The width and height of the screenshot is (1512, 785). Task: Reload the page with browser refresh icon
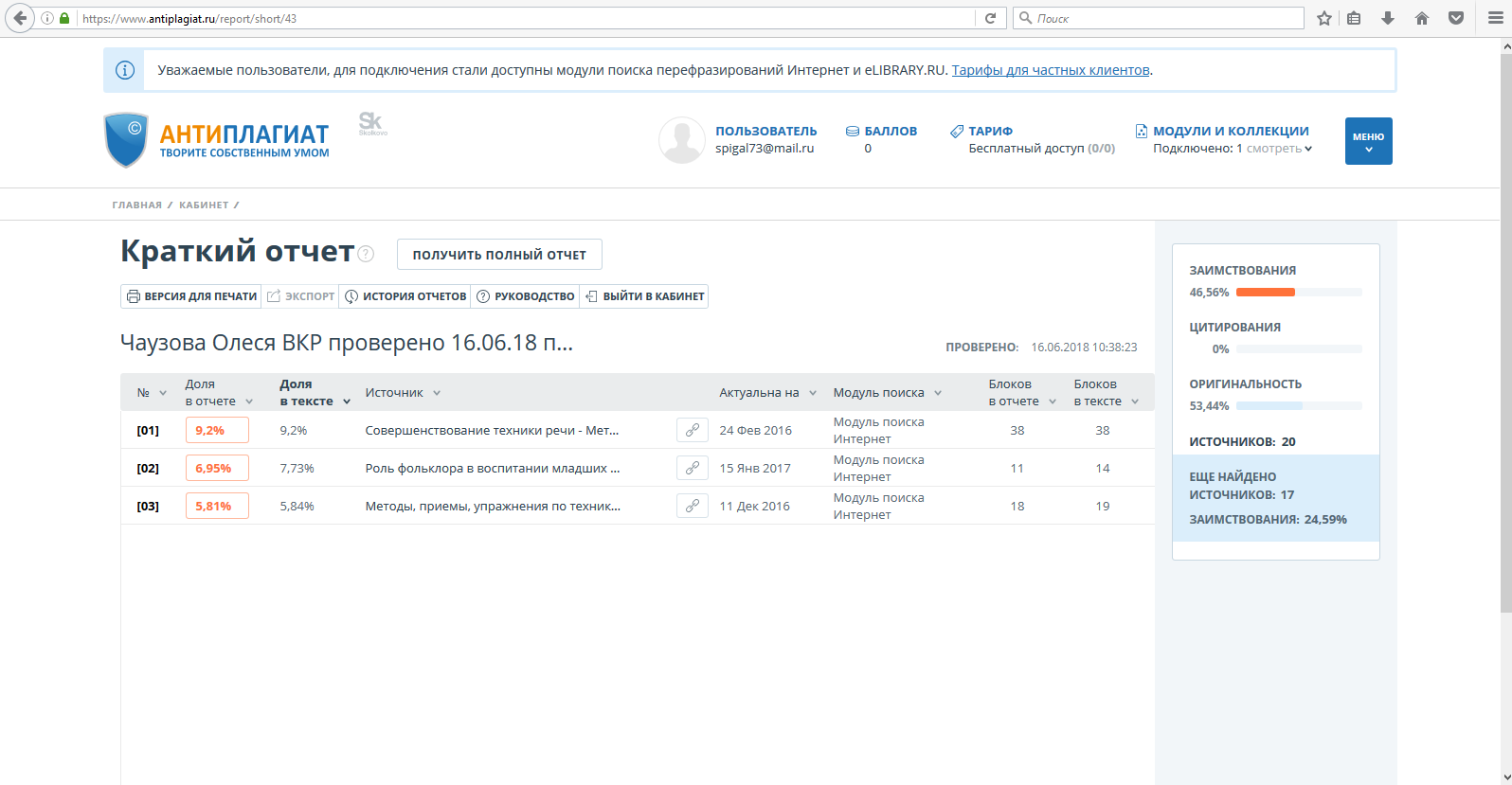click(990, 18)
